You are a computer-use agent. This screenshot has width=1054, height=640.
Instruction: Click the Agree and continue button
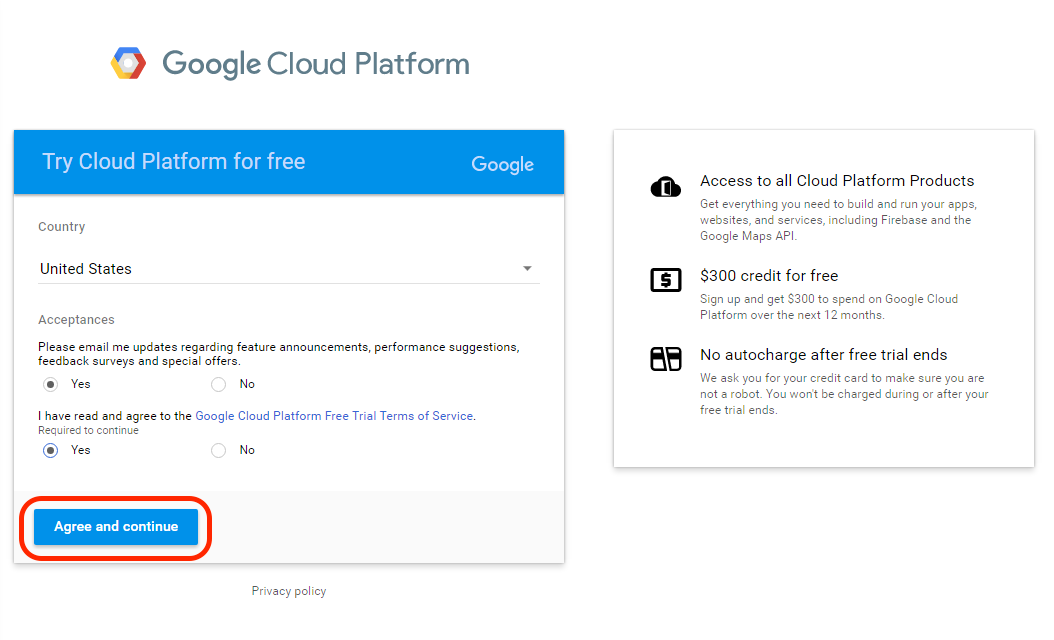click(x=116, y=526)
